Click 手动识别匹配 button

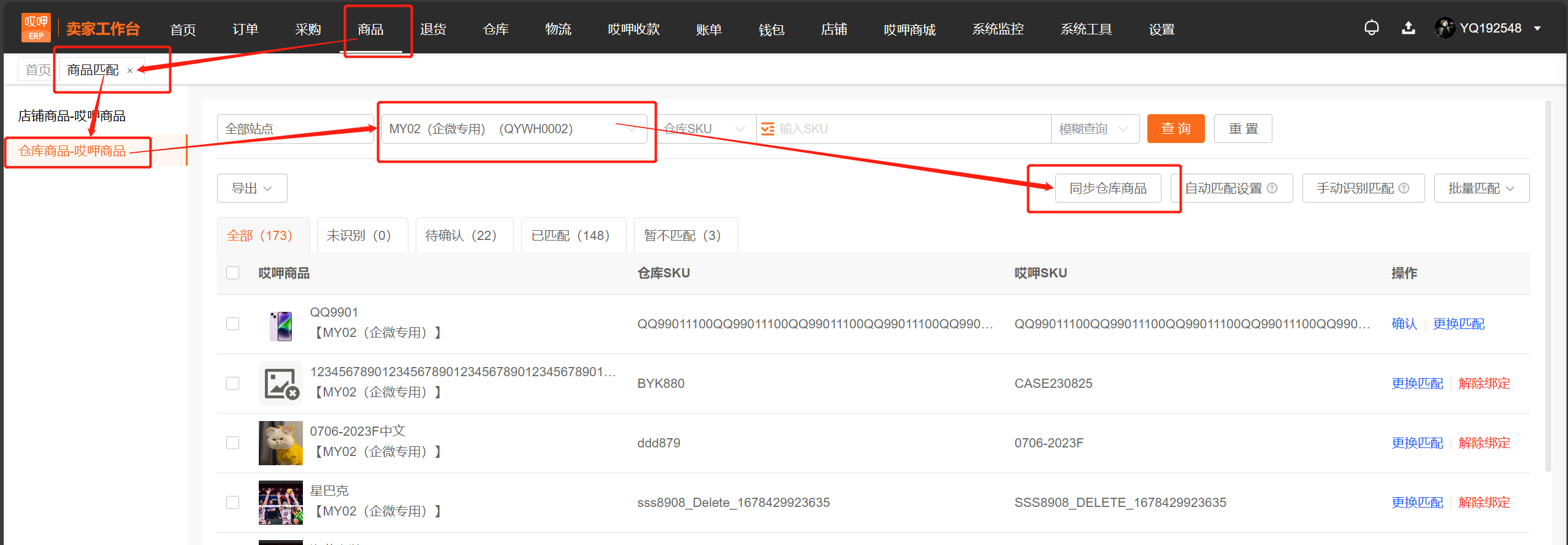[1363, 188]
